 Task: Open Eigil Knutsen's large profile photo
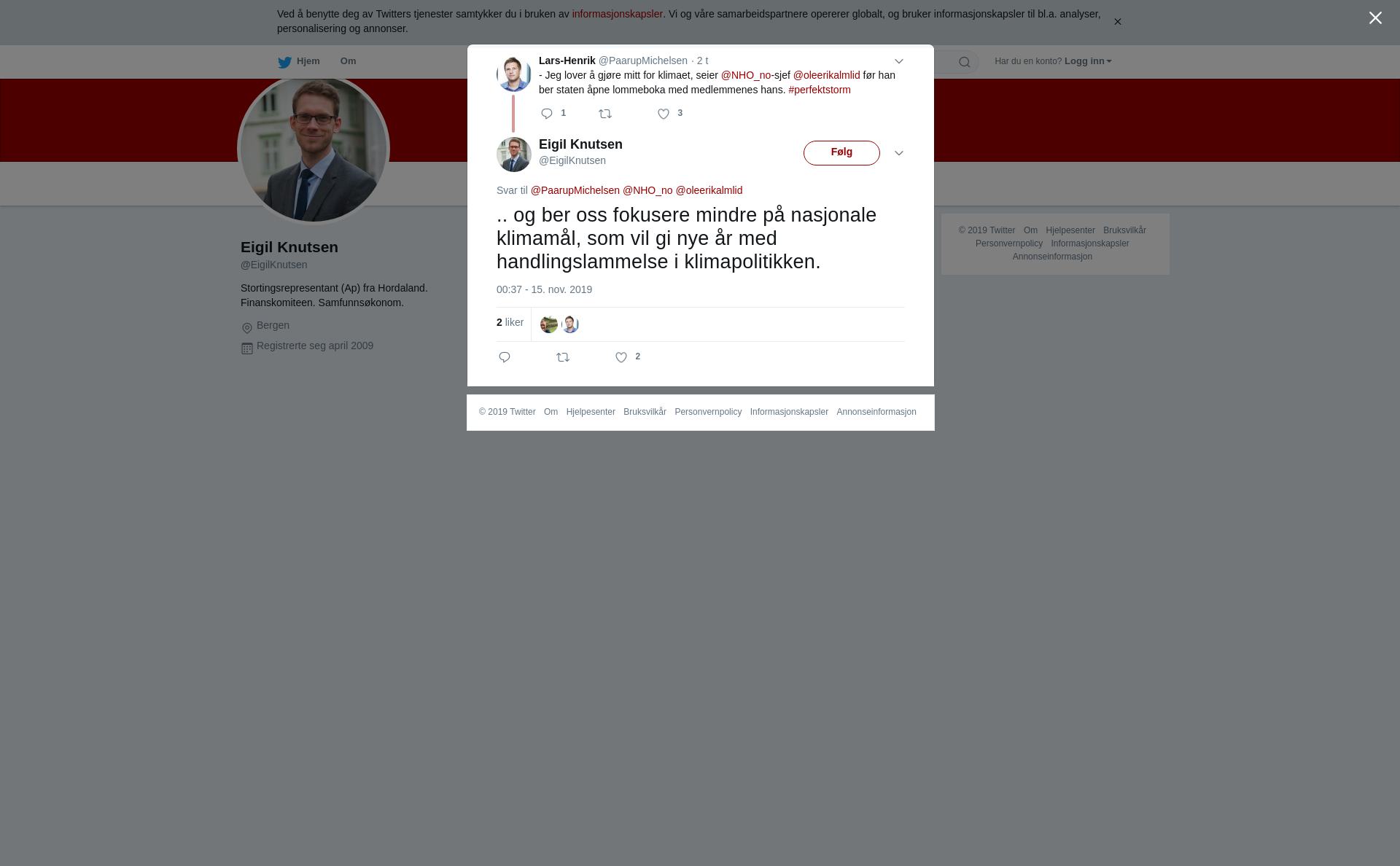click(314, 149)
